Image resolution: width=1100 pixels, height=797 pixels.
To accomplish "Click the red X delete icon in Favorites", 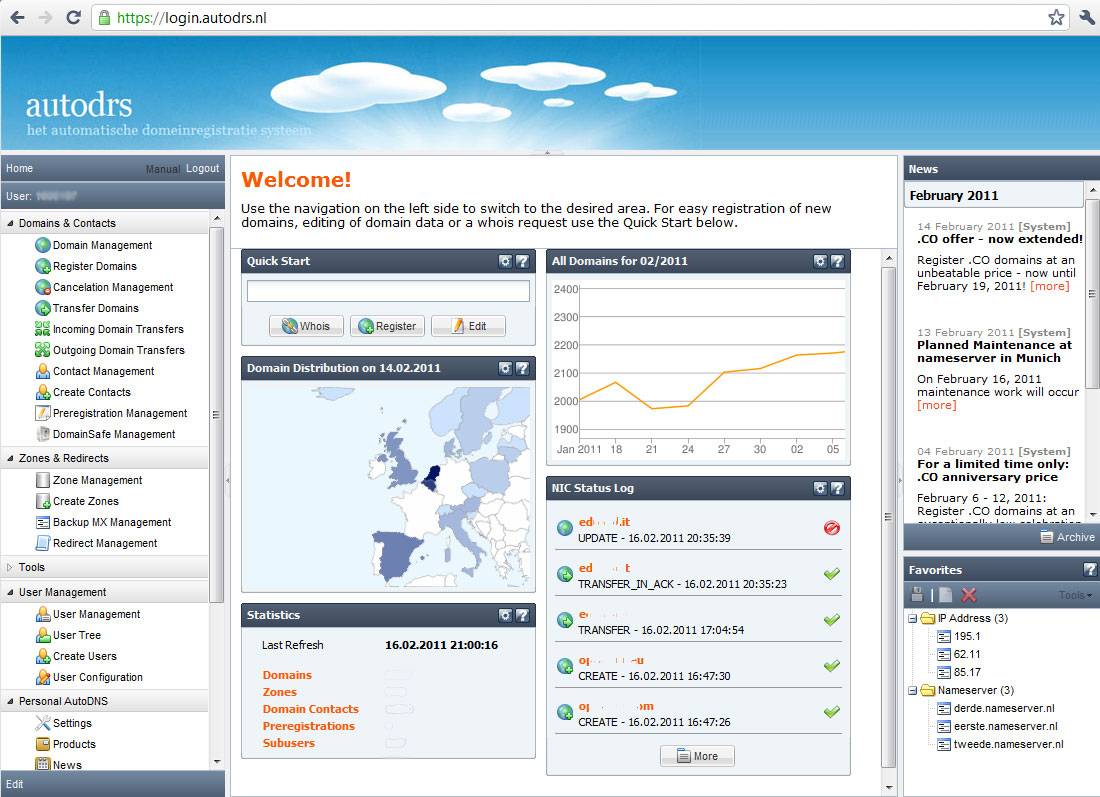I will point(968,595).
